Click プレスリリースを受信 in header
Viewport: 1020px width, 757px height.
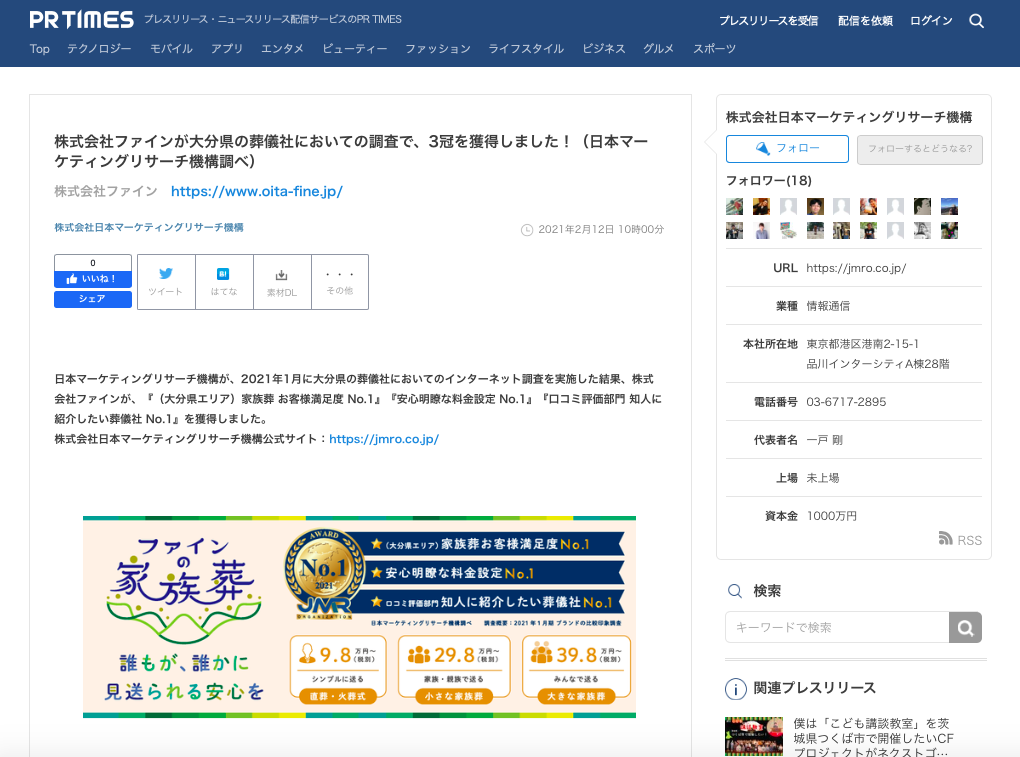(768, 21)
